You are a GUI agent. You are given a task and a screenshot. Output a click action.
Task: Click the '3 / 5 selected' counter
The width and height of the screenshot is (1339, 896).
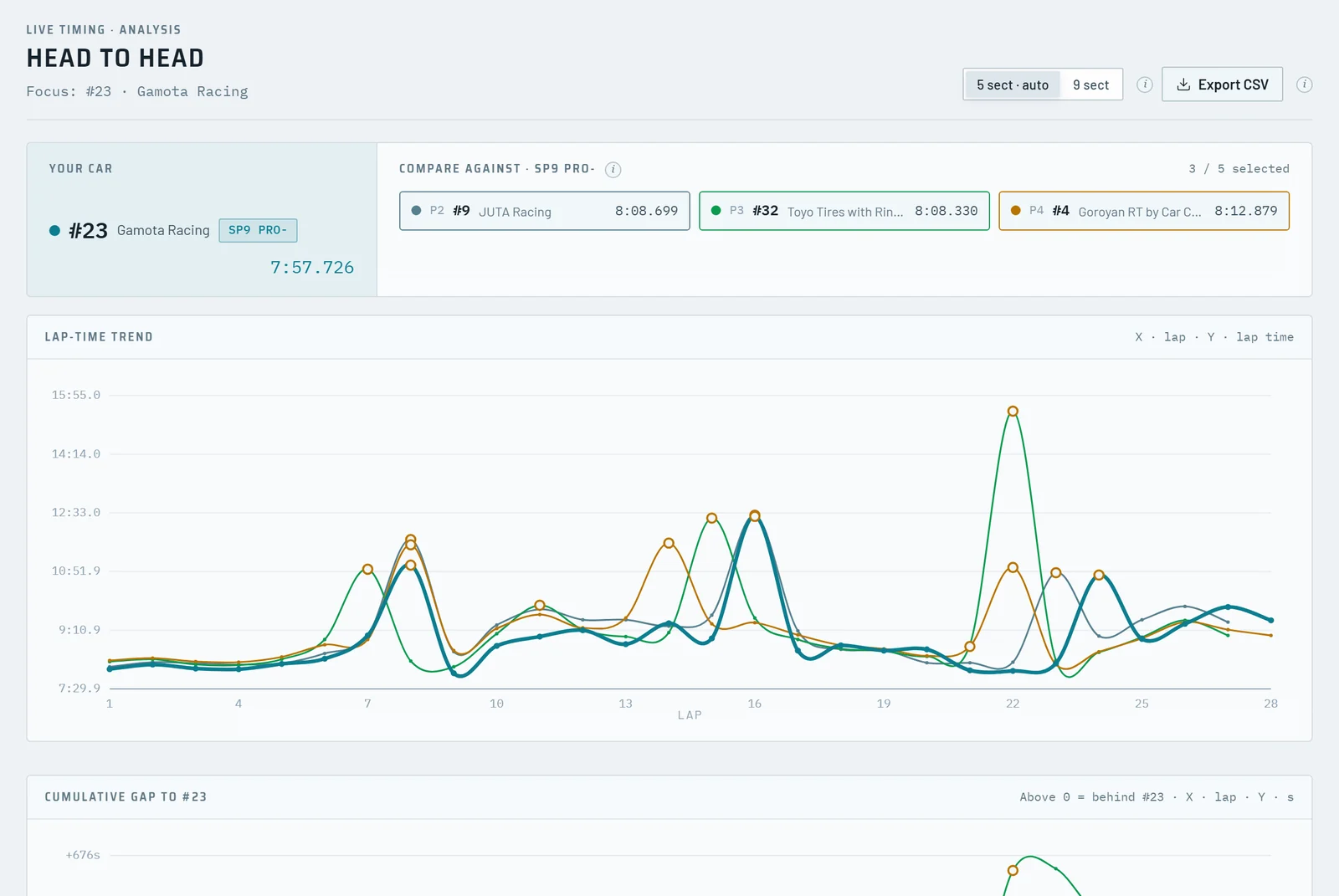tap(1239, 169)
